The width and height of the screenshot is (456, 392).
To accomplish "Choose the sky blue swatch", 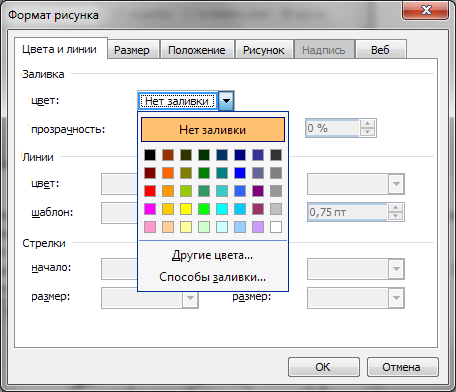I will point(240,209).
